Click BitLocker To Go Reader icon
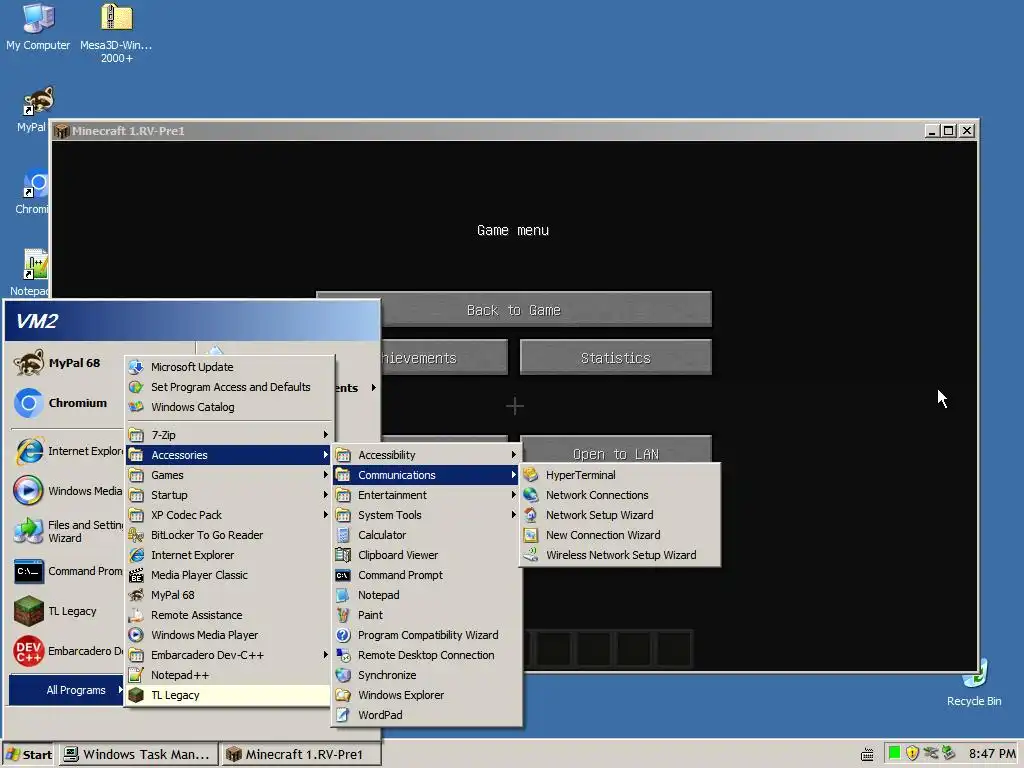This screenshot has width=1024, height=768. [136, 535]
